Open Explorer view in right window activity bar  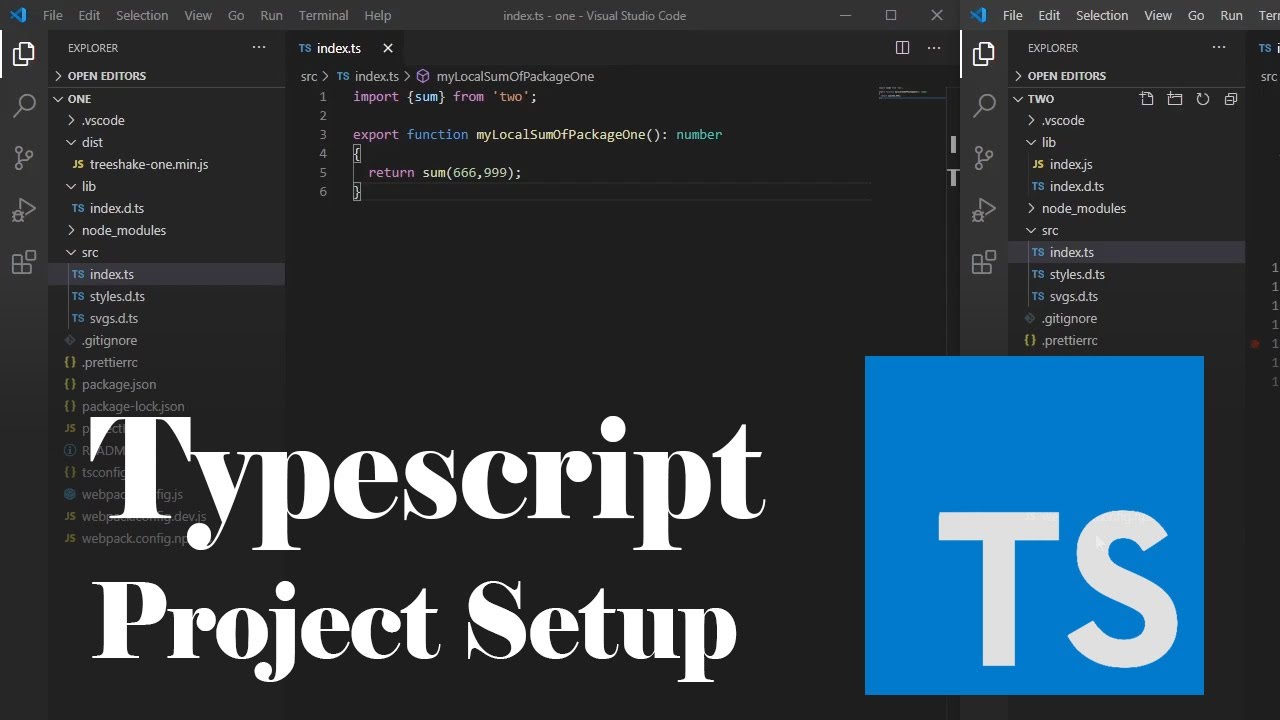984,54
